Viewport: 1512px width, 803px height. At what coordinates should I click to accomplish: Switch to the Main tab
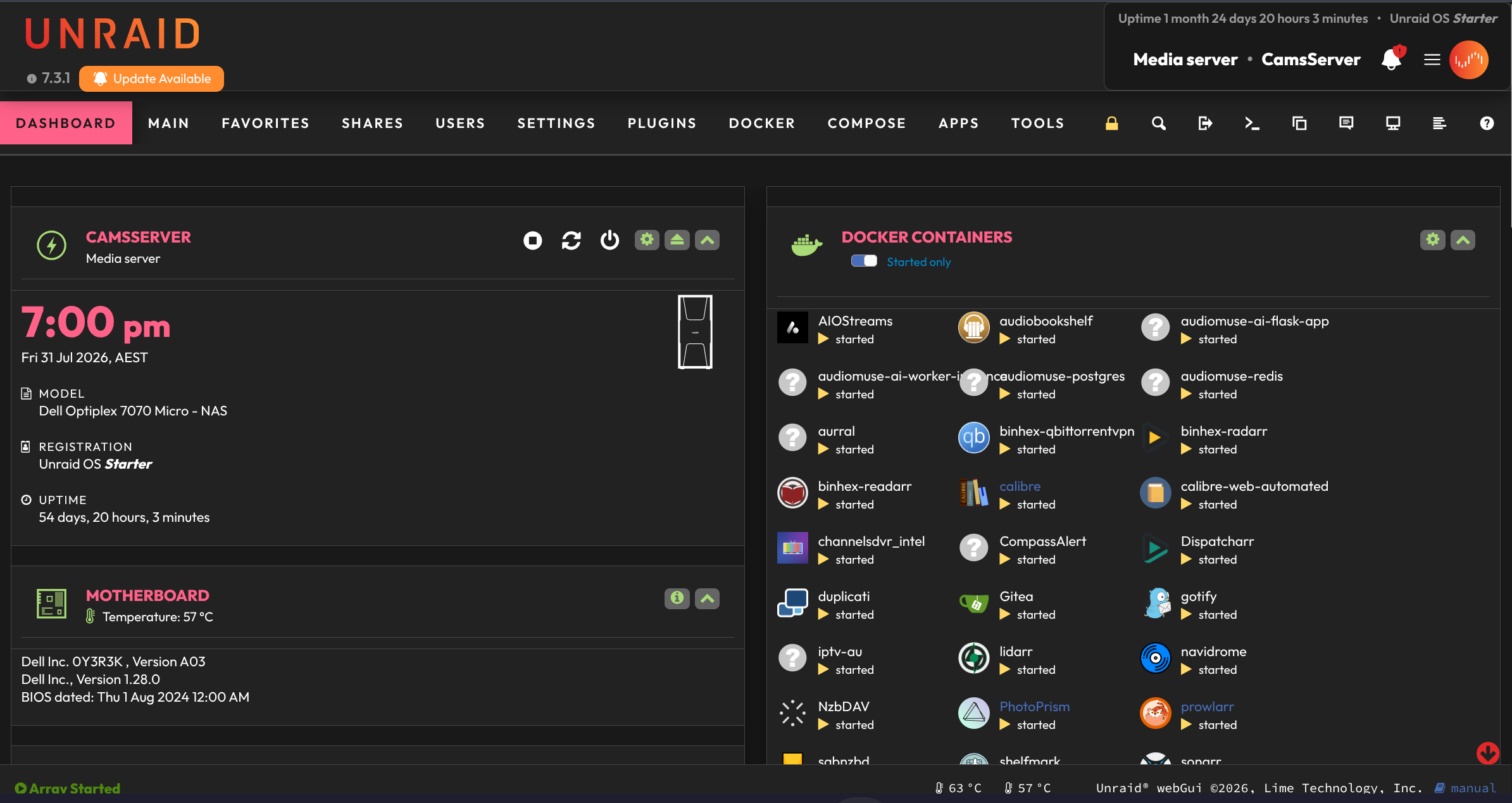pos(168,123)
